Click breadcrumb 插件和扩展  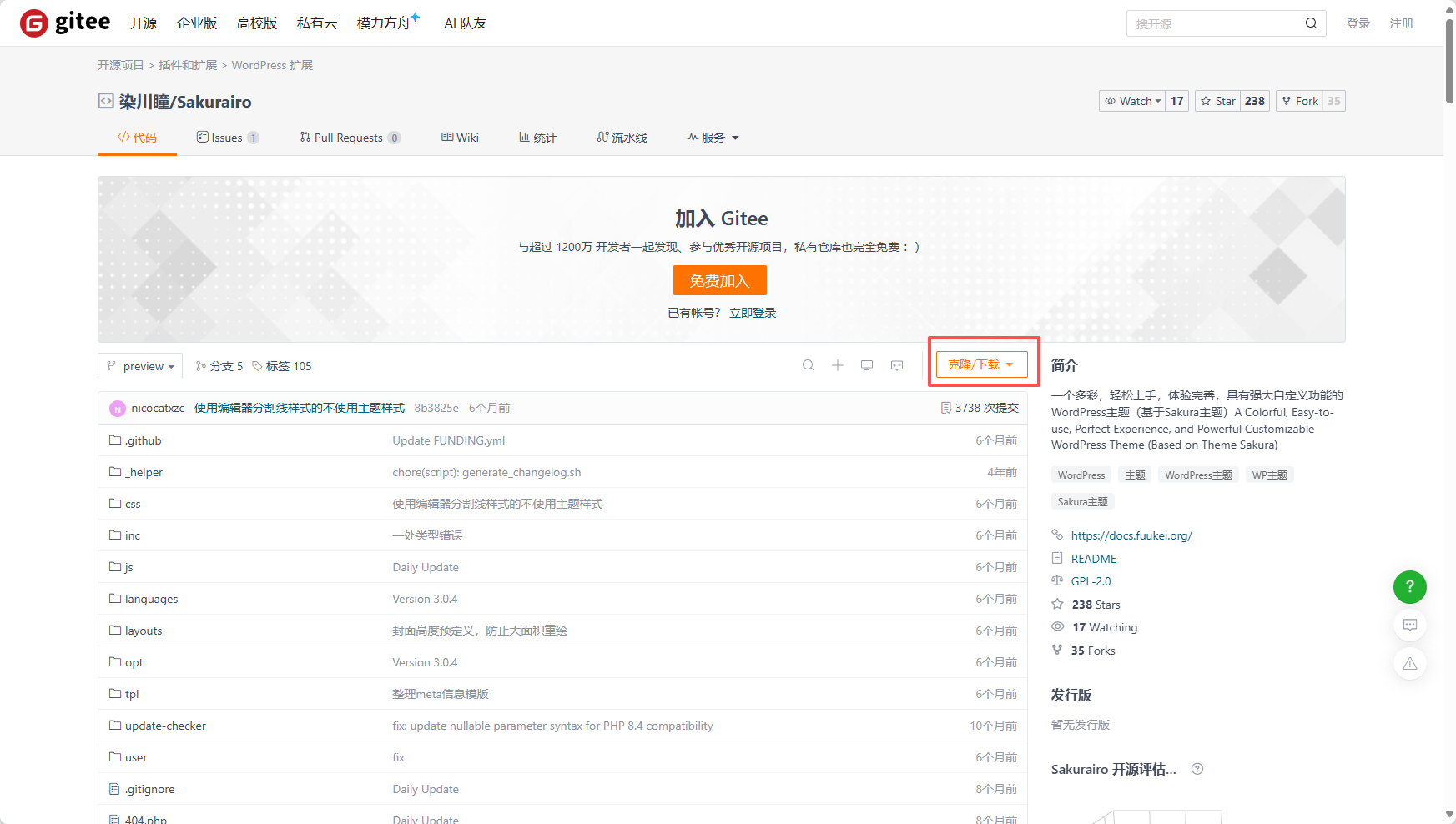coord(188,65)
